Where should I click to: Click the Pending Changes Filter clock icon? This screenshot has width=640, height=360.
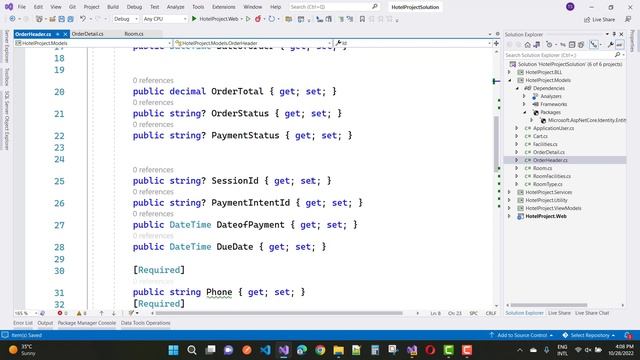pos(549,45)
